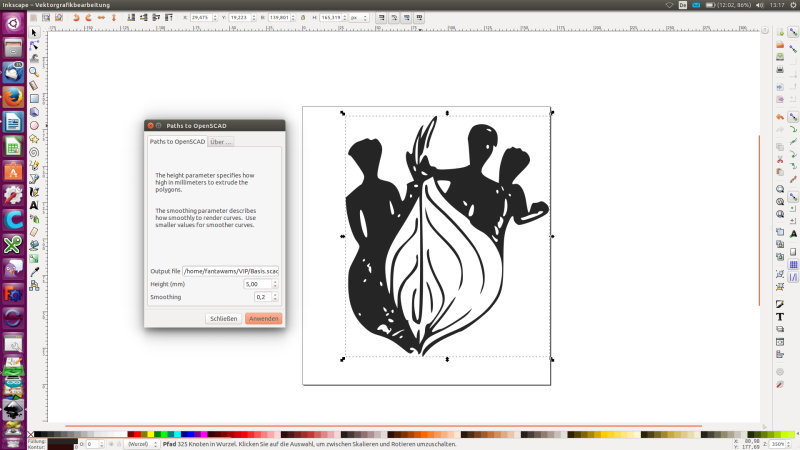Viewport: 800px width, 450px height.
Task: Click the Schließen button
Action: 223,318
